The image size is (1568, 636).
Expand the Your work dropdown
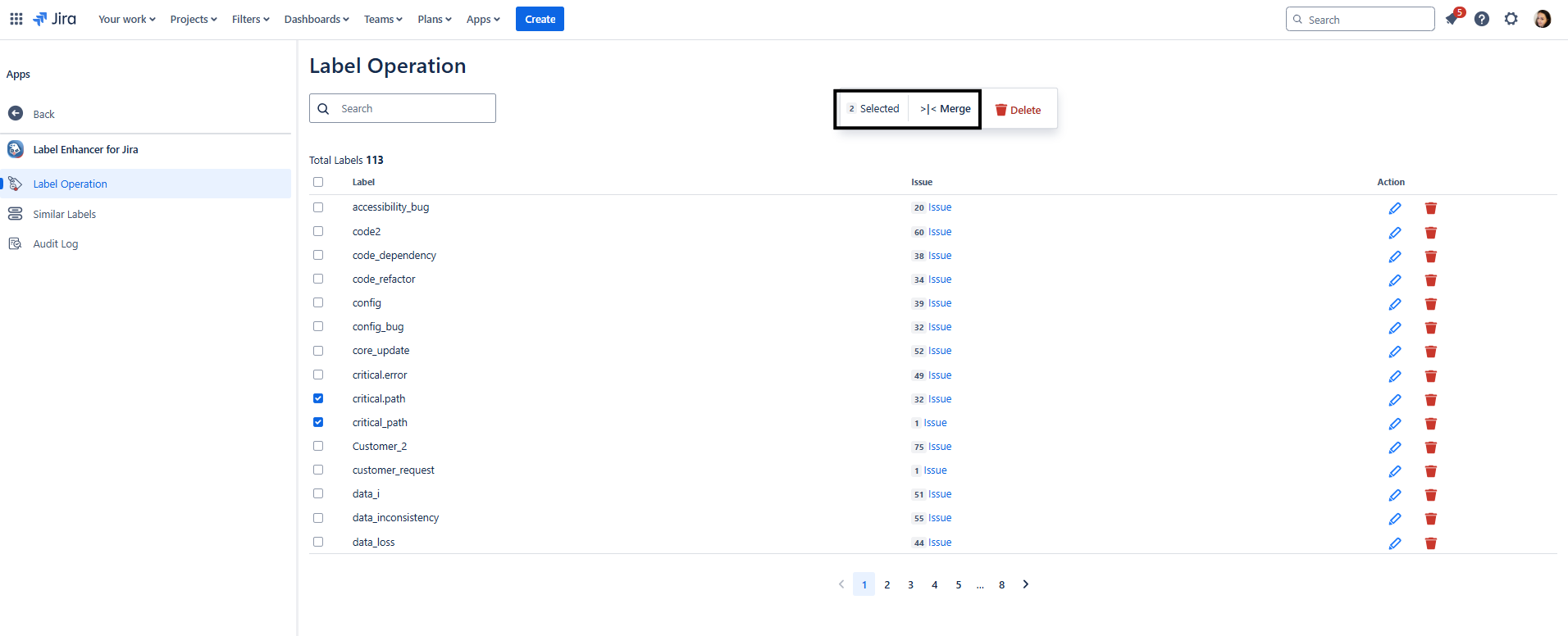(127, 19)
